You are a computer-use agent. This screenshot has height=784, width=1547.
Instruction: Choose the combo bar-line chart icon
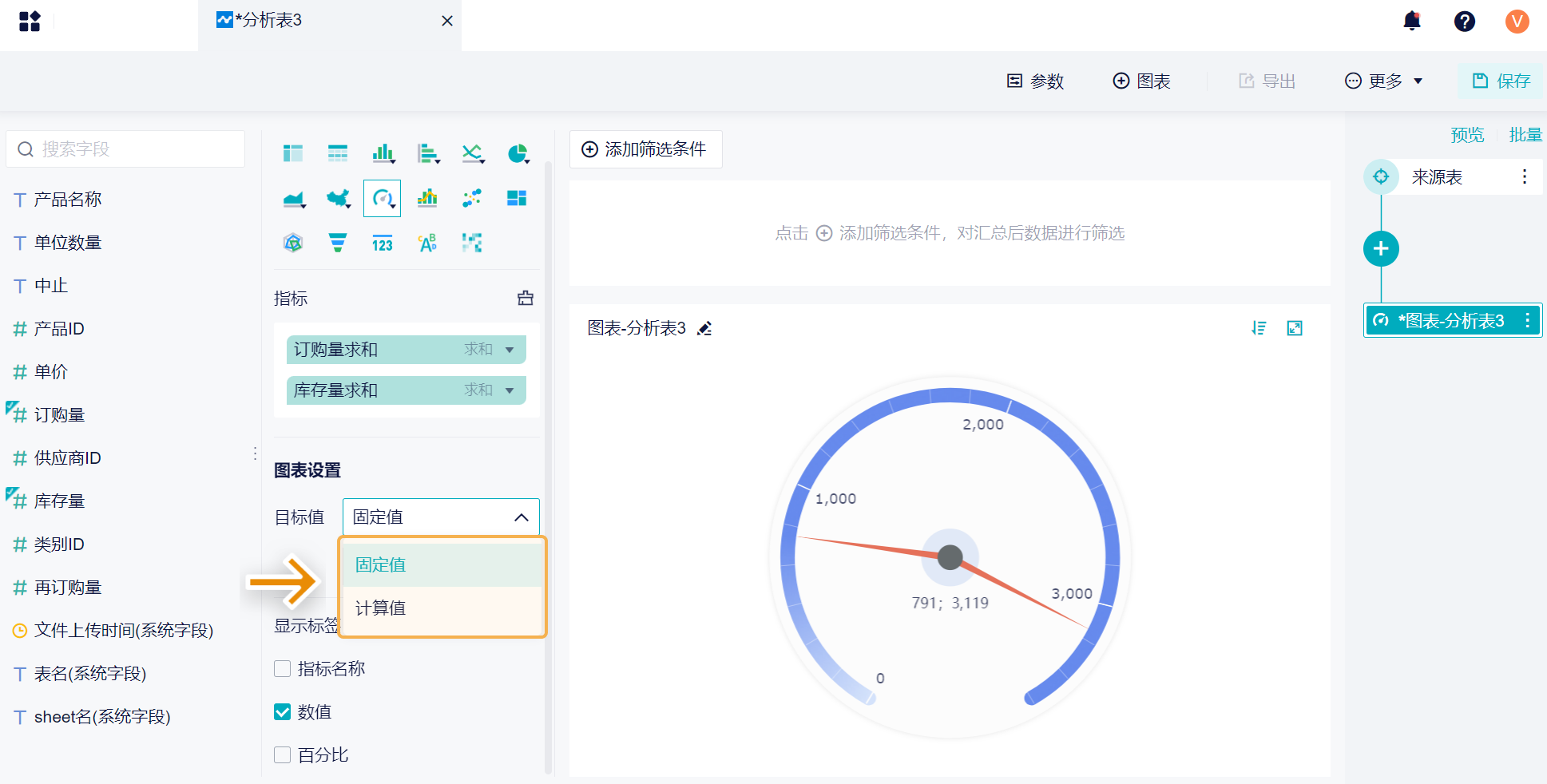[427, 198]
